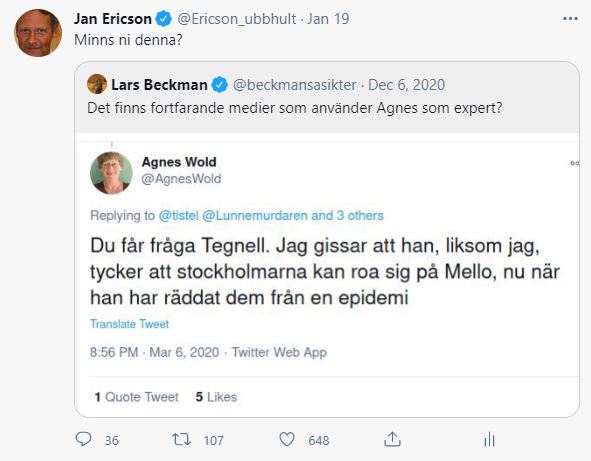
Task: View tweet analytics bar chart icon
Action: (489, 440)
